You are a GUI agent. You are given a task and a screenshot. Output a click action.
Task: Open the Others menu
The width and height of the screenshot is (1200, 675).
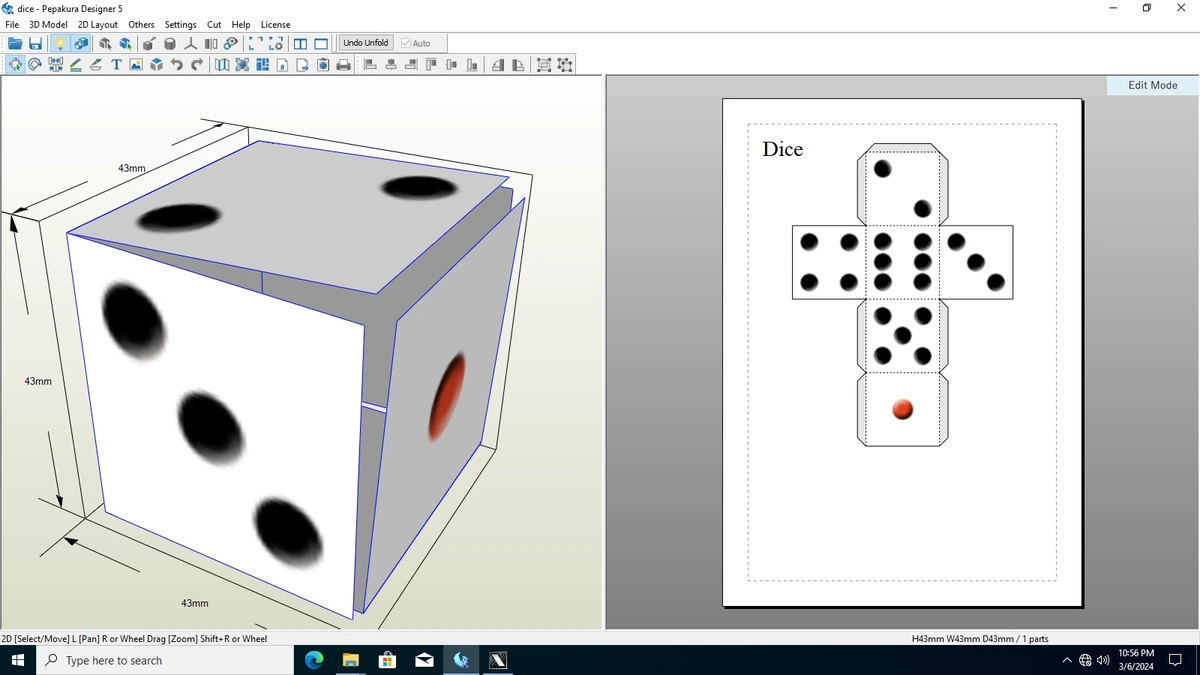[x=141, y=25]
